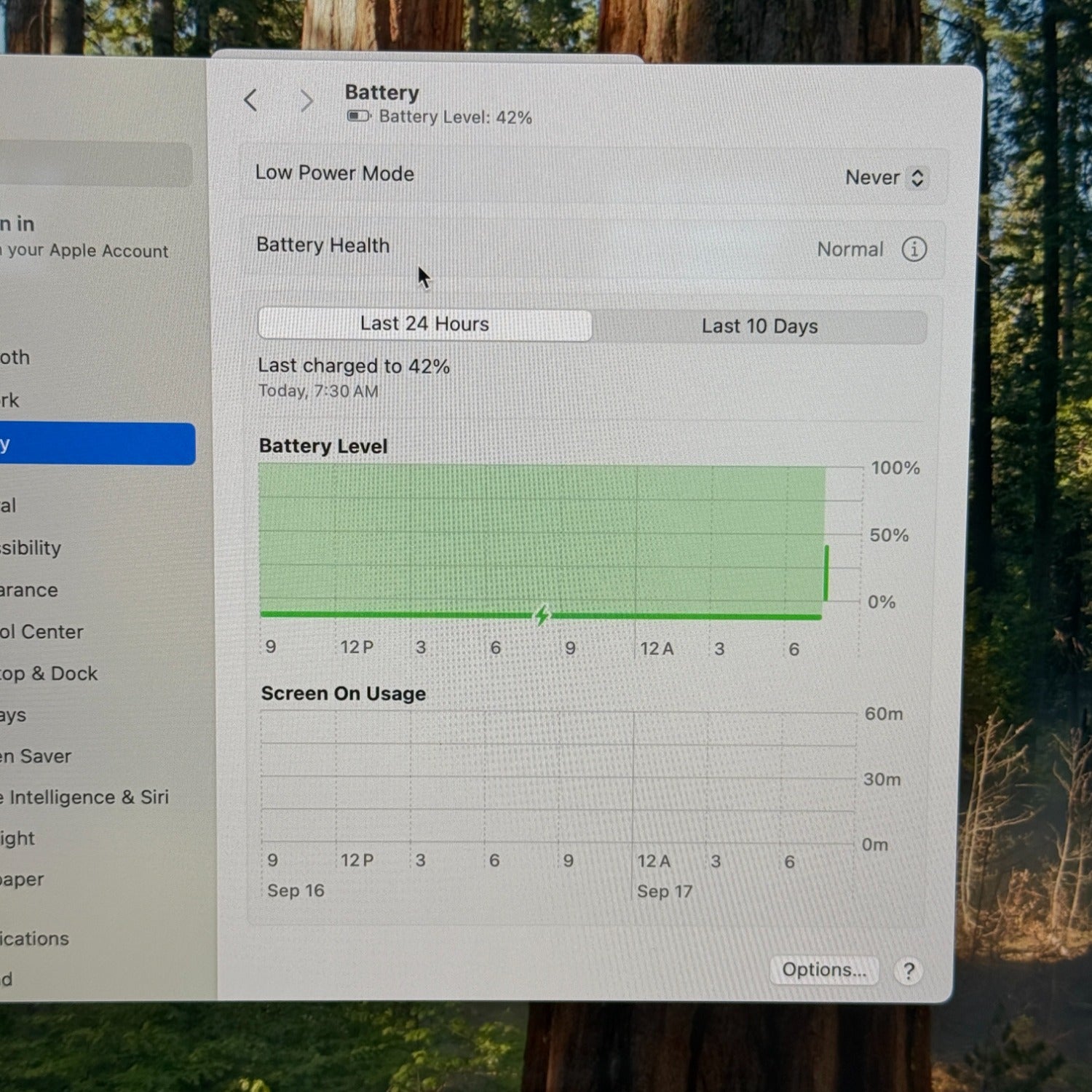
Task: Open Desktop & Dock settings in sidebar
Action: pyautogui.click(x=49, y=673)
